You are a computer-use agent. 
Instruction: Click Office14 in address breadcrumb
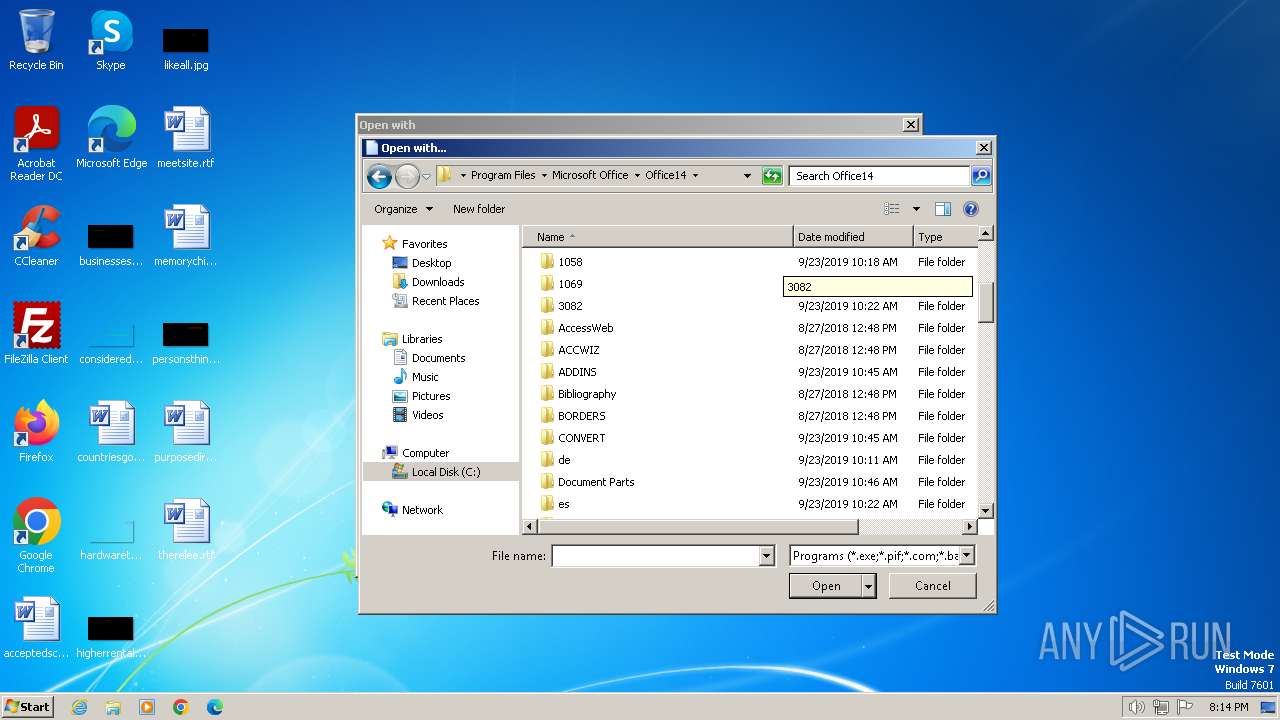click(x=666, y=175)
